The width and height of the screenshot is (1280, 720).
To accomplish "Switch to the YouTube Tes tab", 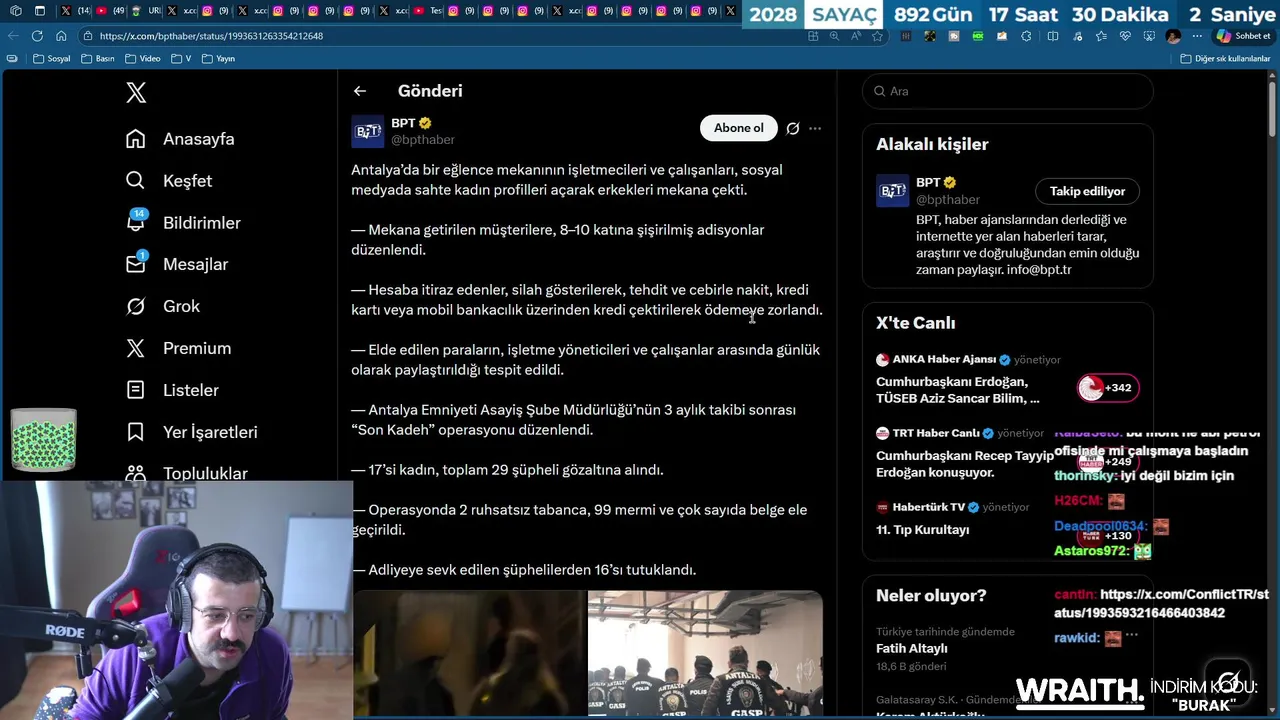I will point(428,11).
